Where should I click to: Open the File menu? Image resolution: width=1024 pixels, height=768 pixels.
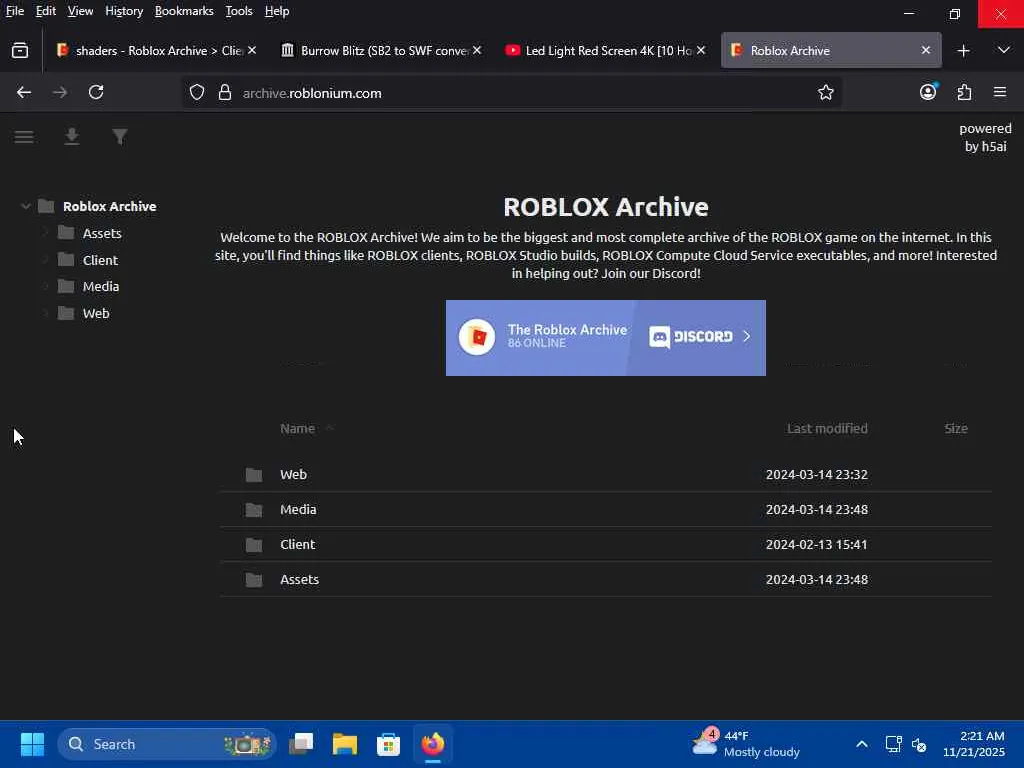15,11
